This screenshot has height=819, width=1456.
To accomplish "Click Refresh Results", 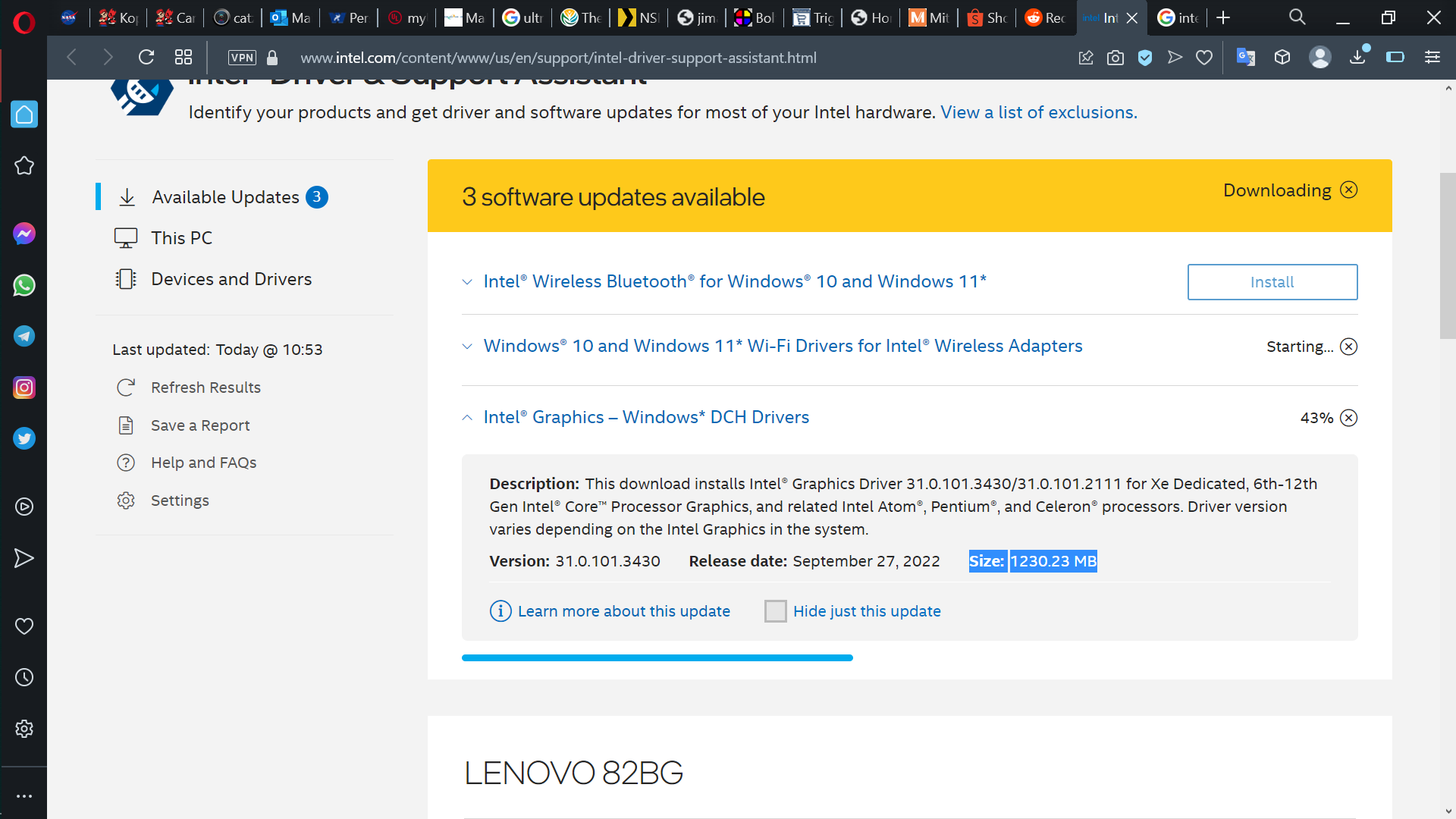I will coord(206,388).
